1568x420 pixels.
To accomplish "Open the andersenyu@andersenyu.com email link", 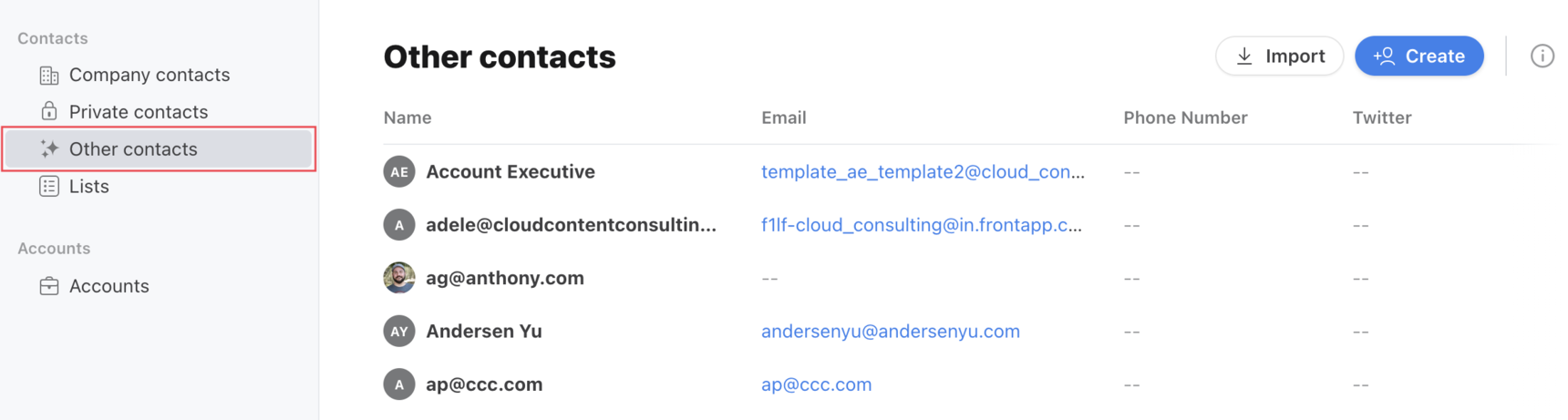I will 891,331.
